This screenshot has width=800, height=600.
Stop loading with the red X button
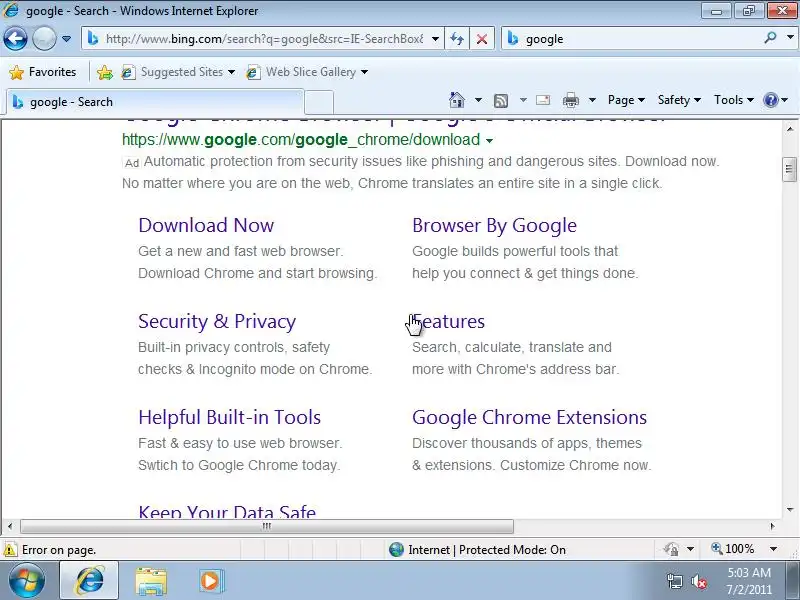482,39
